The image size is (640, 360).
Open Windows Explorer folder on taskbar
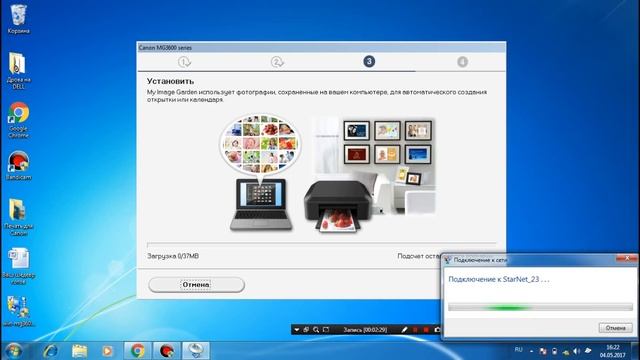[x=80, y=351]
